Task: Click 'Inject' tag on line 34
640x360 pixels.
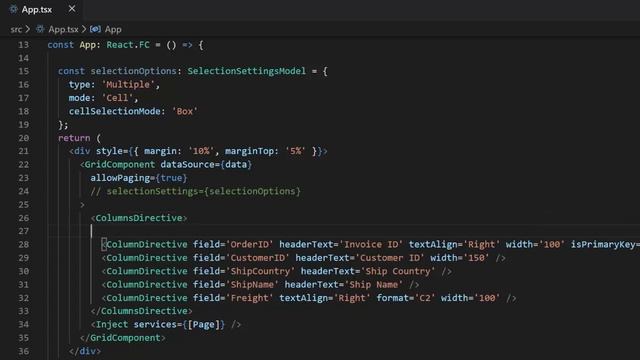Action: coord(112,324)
